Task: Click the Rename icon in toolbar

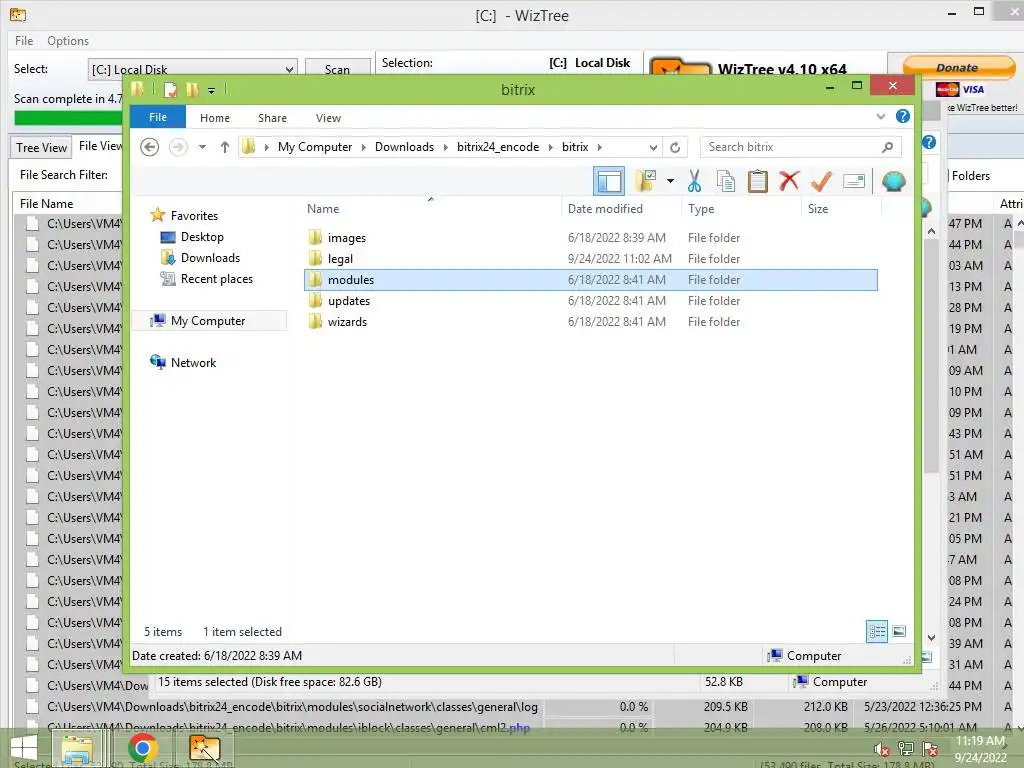Action: (854, 181)
